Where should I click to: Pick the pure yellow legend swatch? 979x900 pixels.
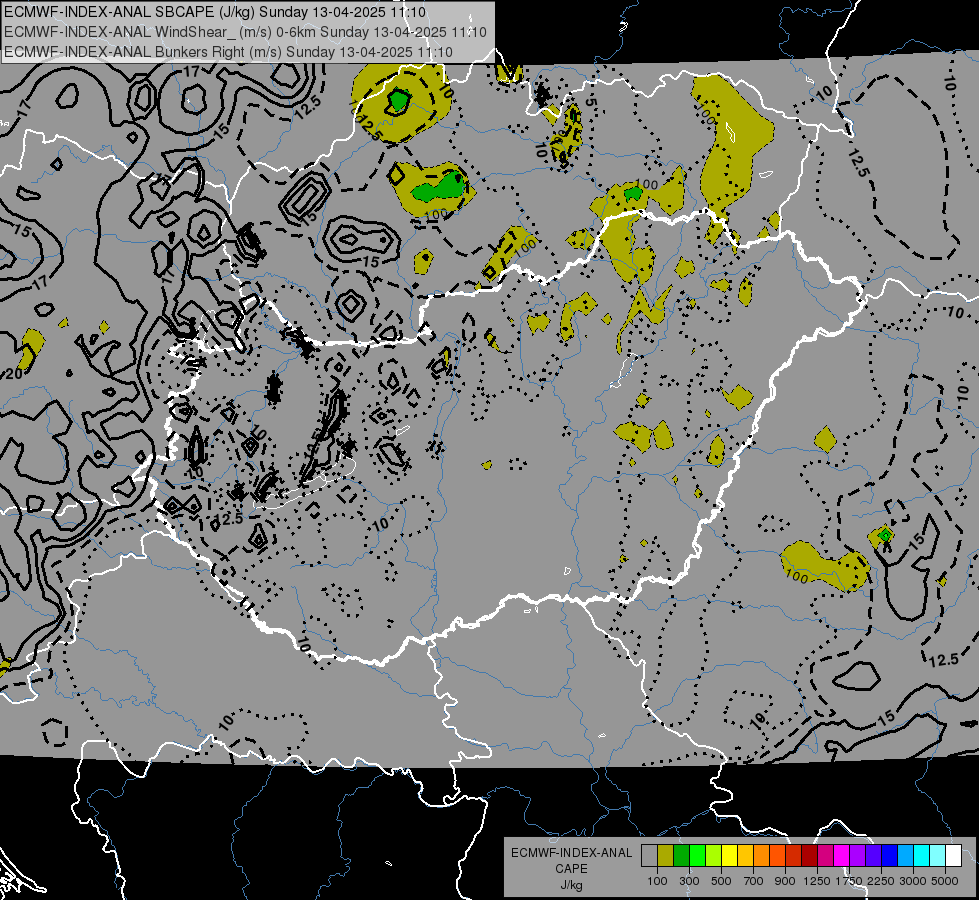coord(729,856)
